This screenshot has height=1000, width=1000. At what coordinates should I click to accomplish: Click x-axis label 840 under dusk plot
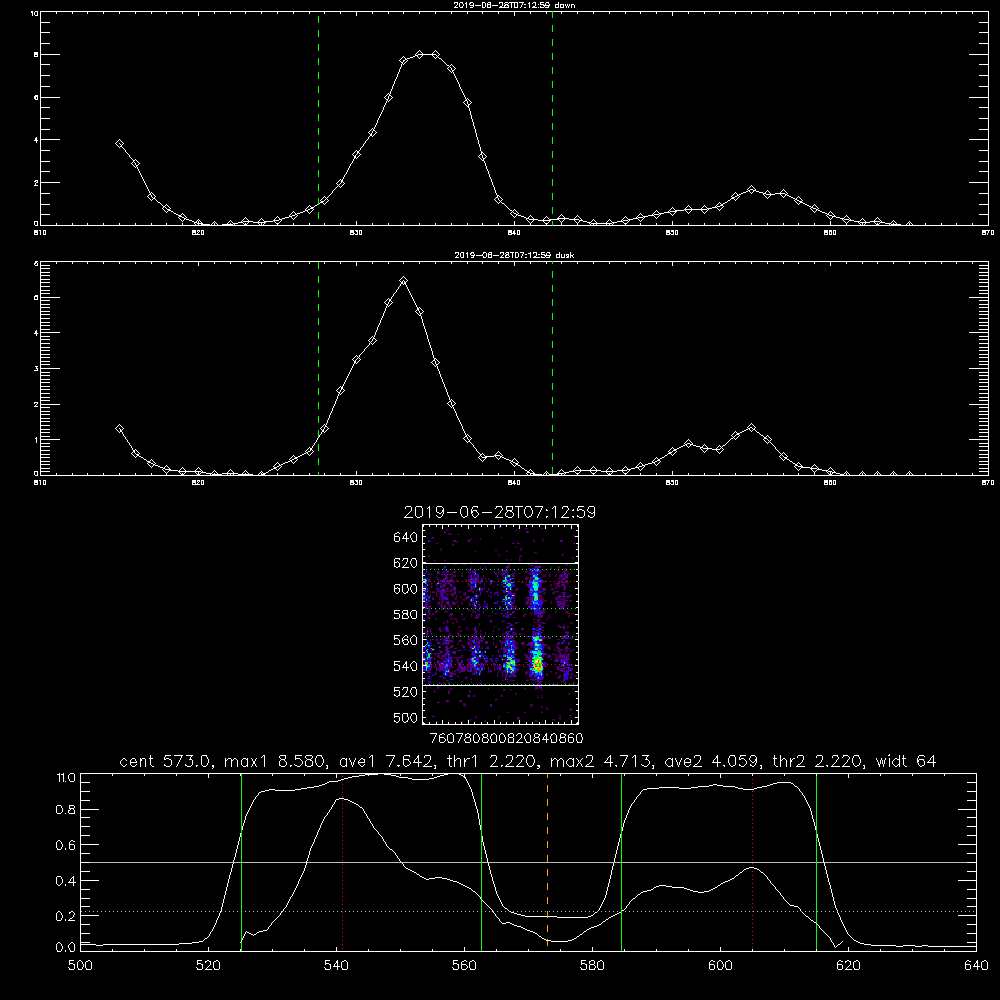click(514, 483)
